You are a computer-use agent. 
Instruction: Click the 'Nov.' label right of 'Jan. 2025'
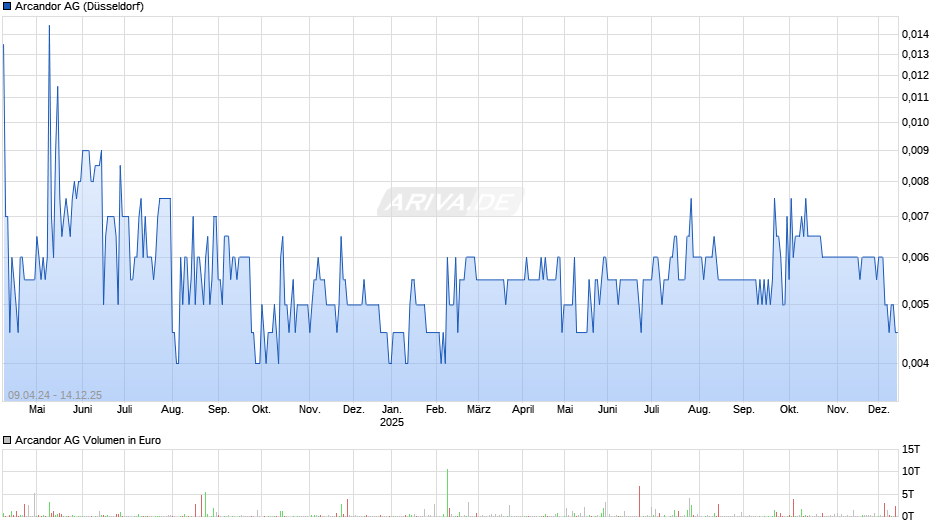pos(837,410)
